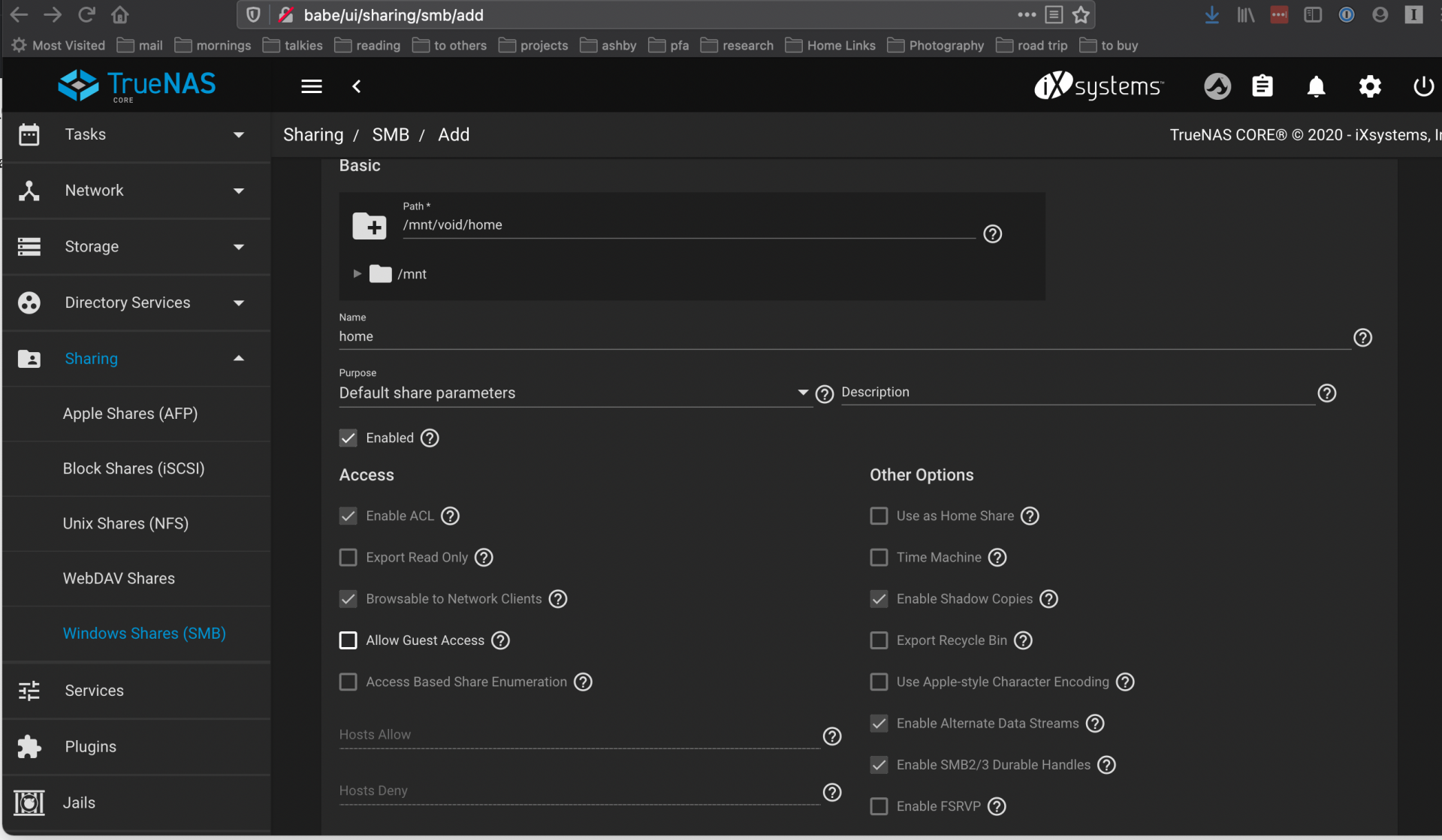The width and height of the screenshot is (1442, 840).
Task: Expand the Tasks sidebar section
Action: coord(137,134)
